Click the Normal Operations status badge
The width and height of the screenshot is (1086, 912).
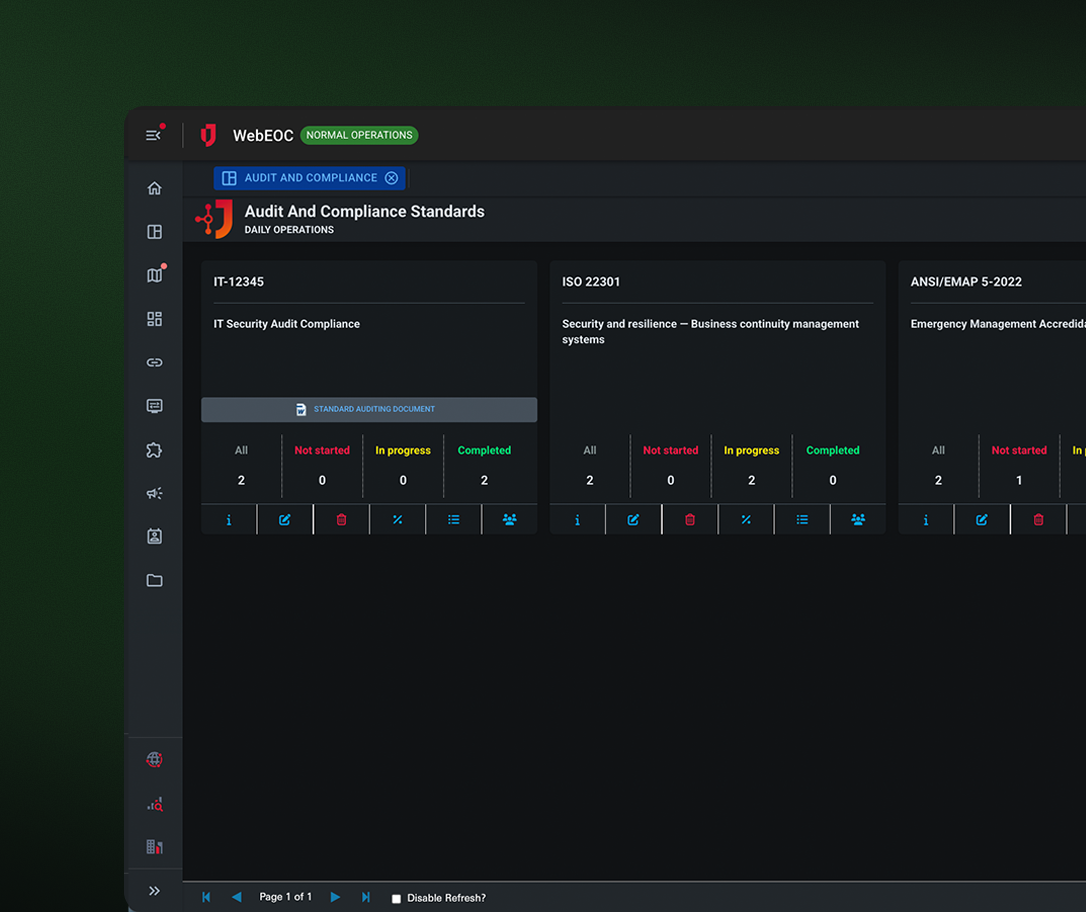point(359,135)
